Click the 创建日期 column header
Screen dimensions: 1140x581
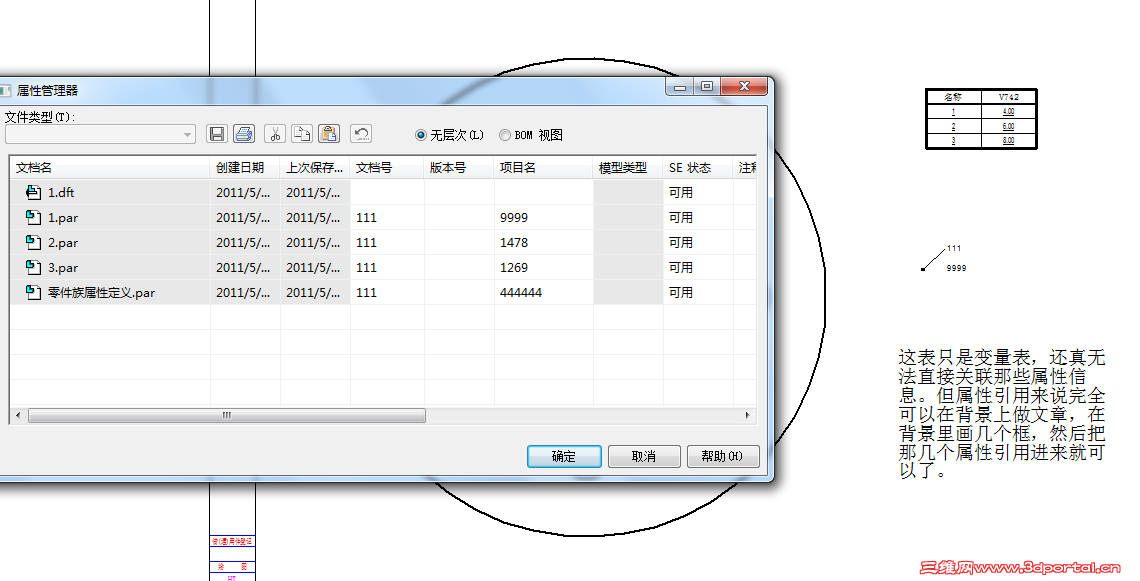pos(245,167)
